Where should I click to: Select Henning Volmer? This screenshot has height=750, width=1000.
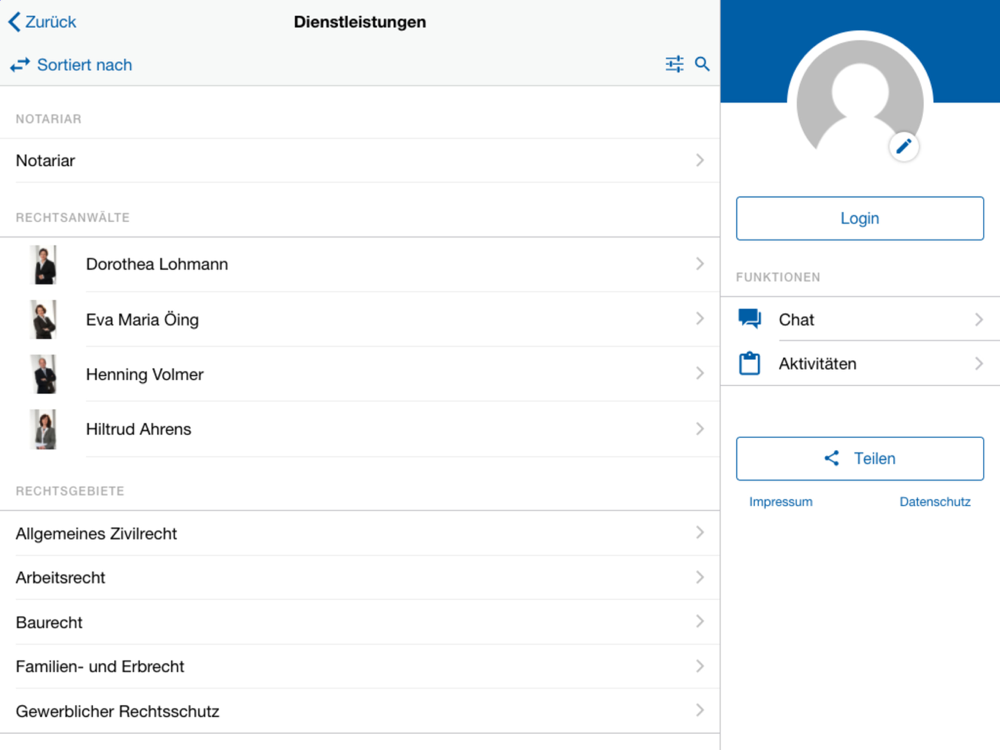(360, 374)
